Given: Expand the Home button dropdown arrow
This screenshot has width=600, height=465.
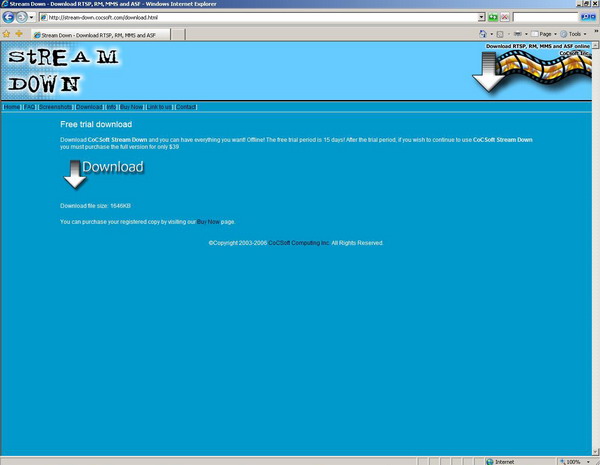Looking at the screenshot, I should click(491, 34).
